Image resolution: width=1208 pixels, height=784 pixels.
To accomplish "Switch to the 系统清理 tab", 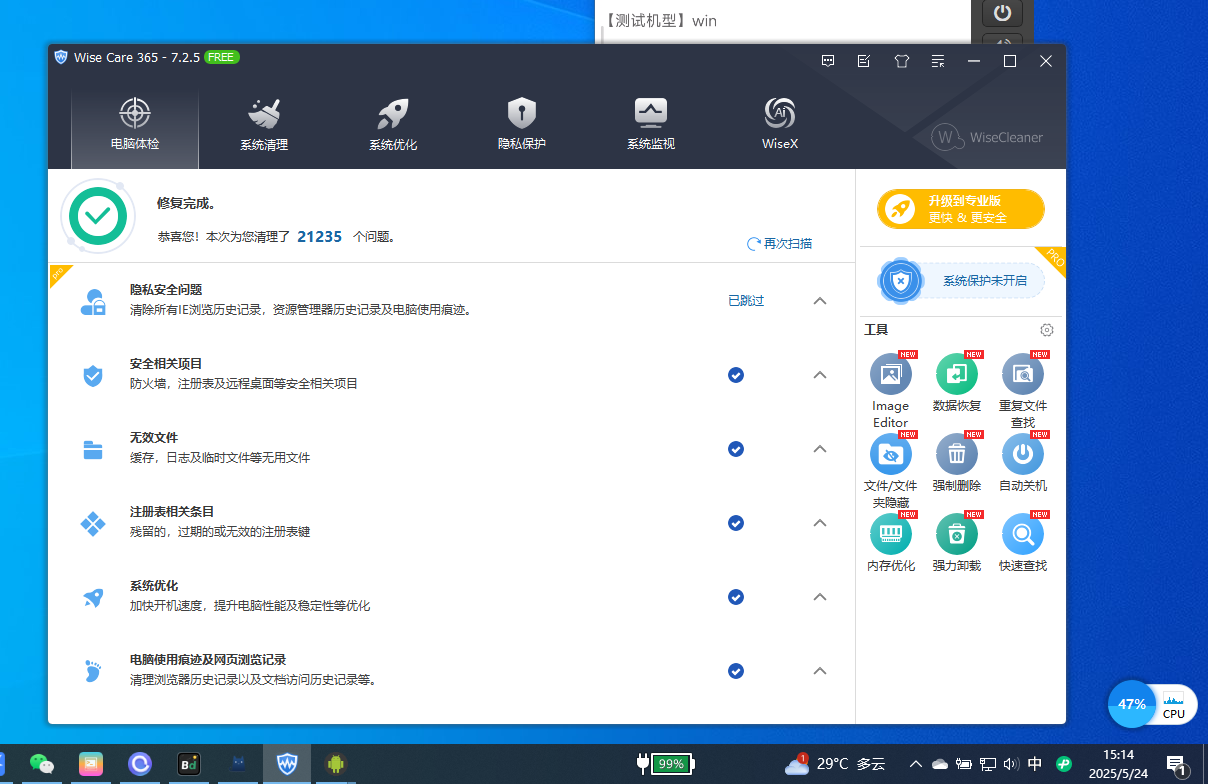I will coord(264,124).
